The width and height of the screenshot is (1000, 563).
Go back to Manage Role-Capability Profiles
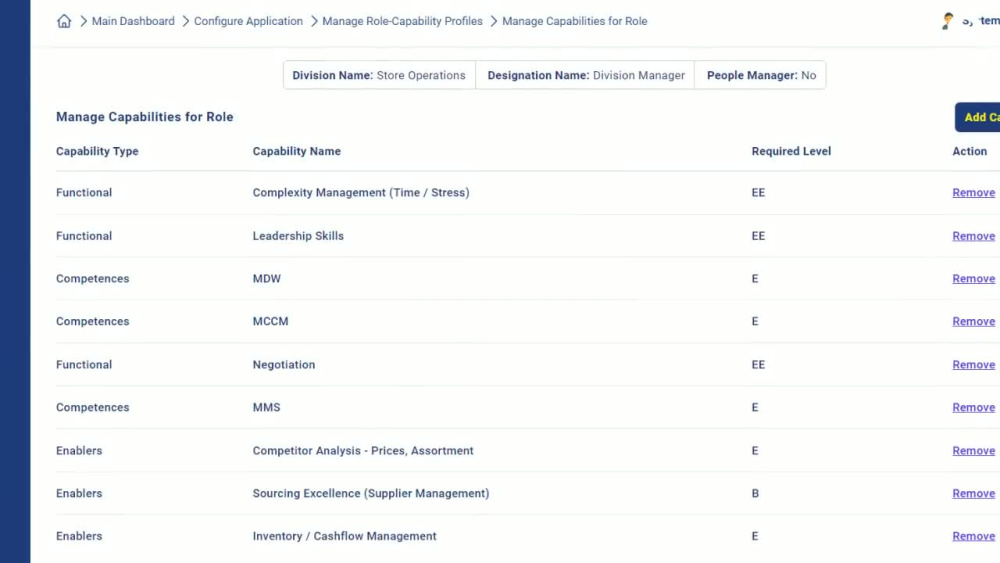click(402, 21)
